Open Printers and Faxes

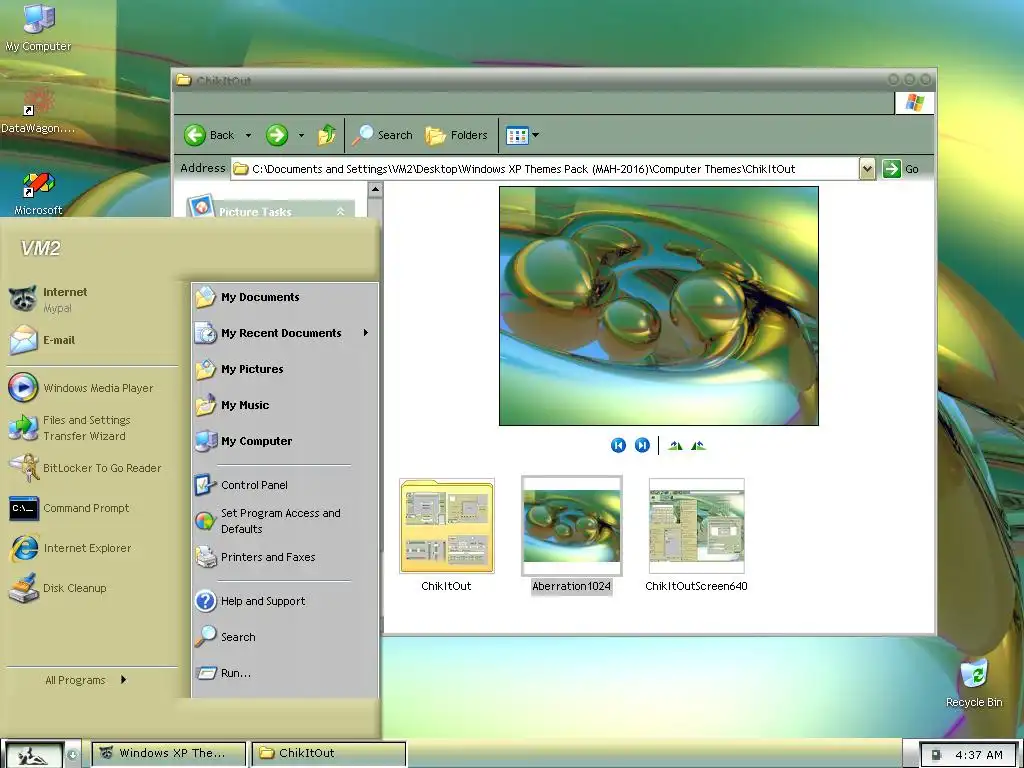pos(285,557)
